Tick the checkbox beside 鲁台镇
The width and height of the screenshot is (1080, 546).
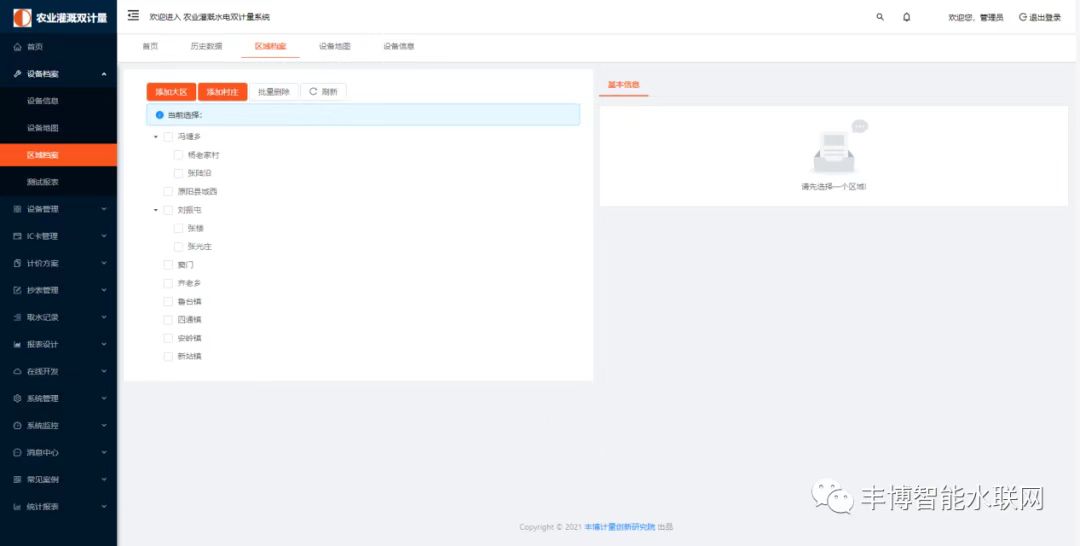168,301
